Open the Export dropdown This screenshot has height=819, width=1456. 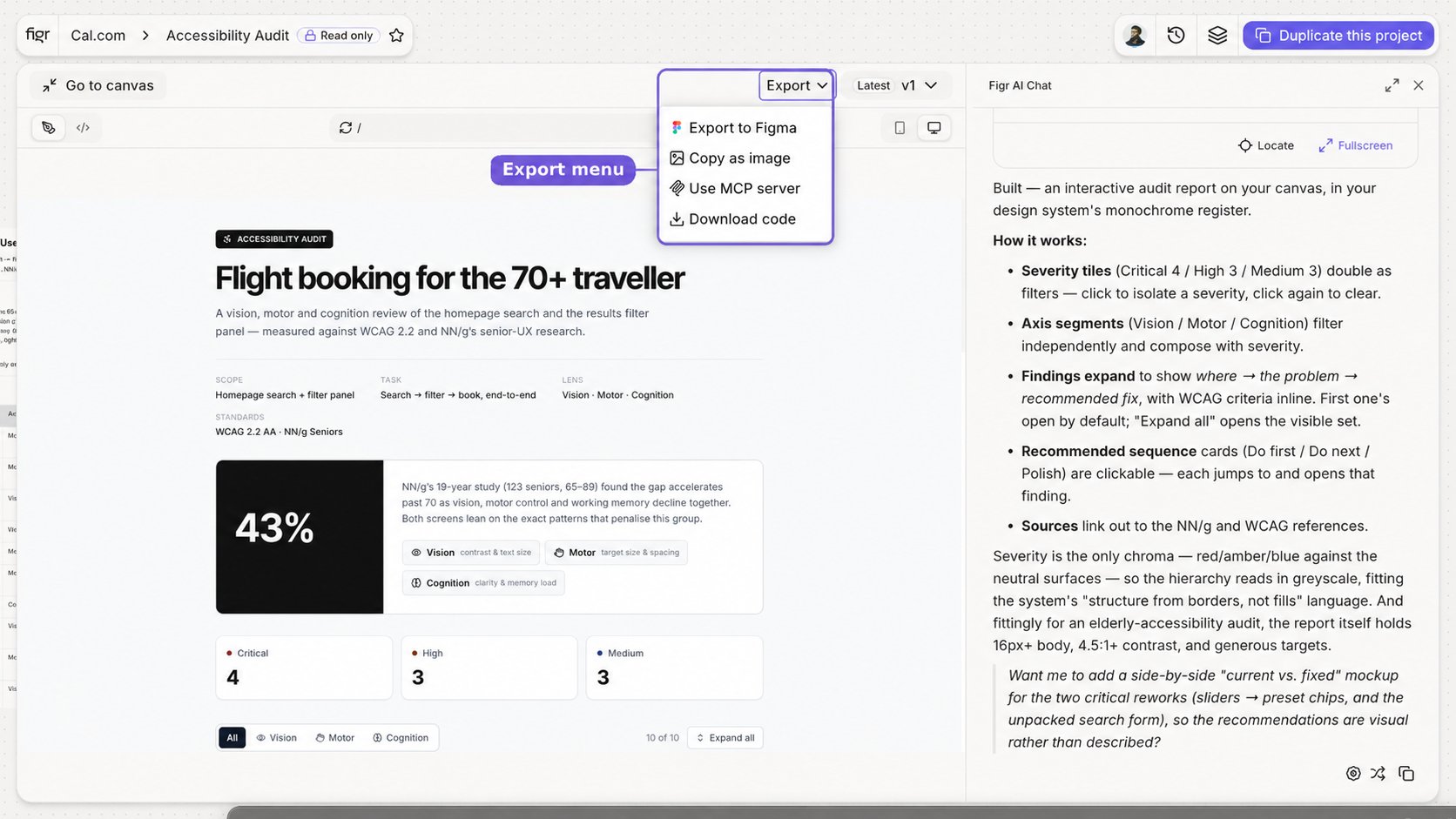(797, 85)
